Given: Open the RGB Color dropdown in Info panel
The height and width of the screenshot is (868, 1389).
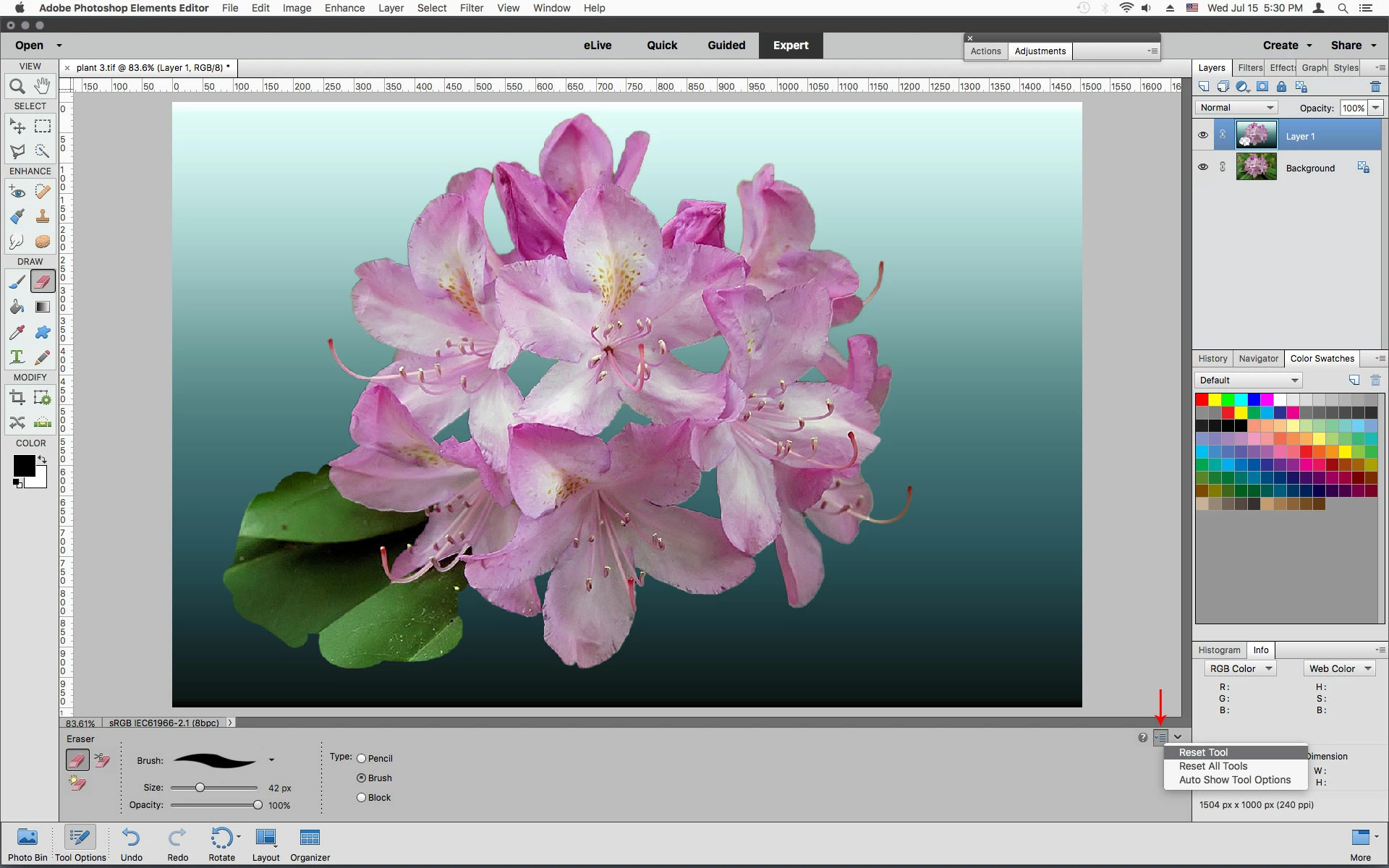Looking at the screenshot, I should (x=1240, y=669).
